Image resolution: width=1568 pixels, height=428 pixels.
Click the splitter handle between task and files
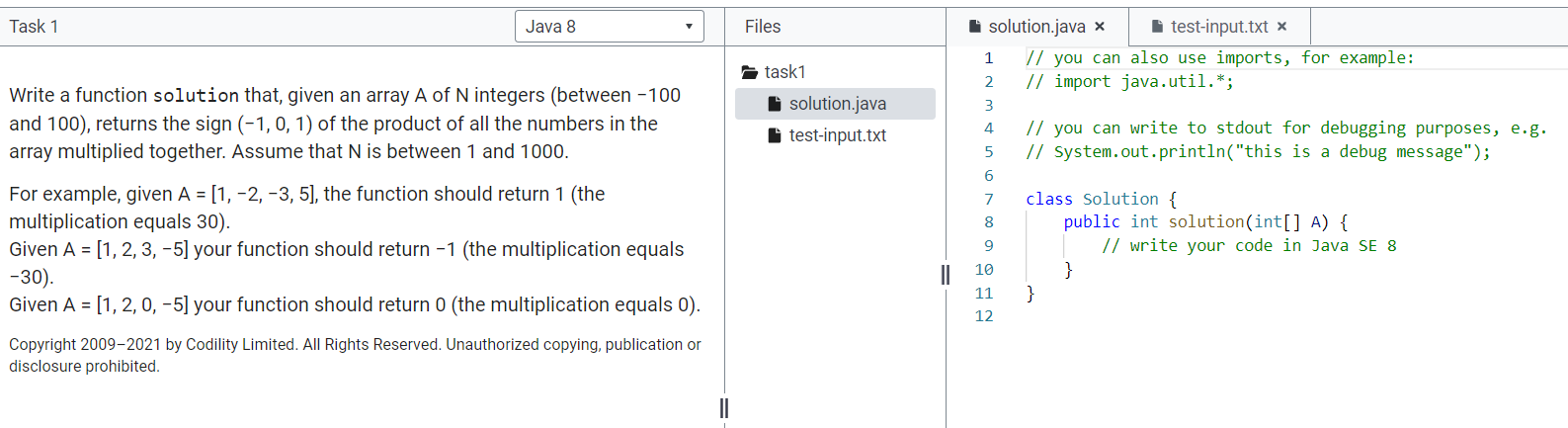coord(724,407)
